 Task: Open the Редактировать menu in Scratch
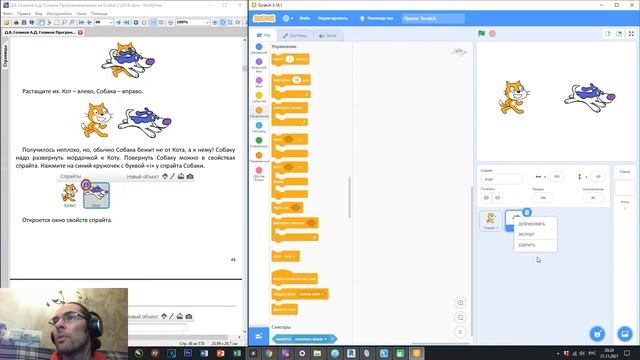333,18
